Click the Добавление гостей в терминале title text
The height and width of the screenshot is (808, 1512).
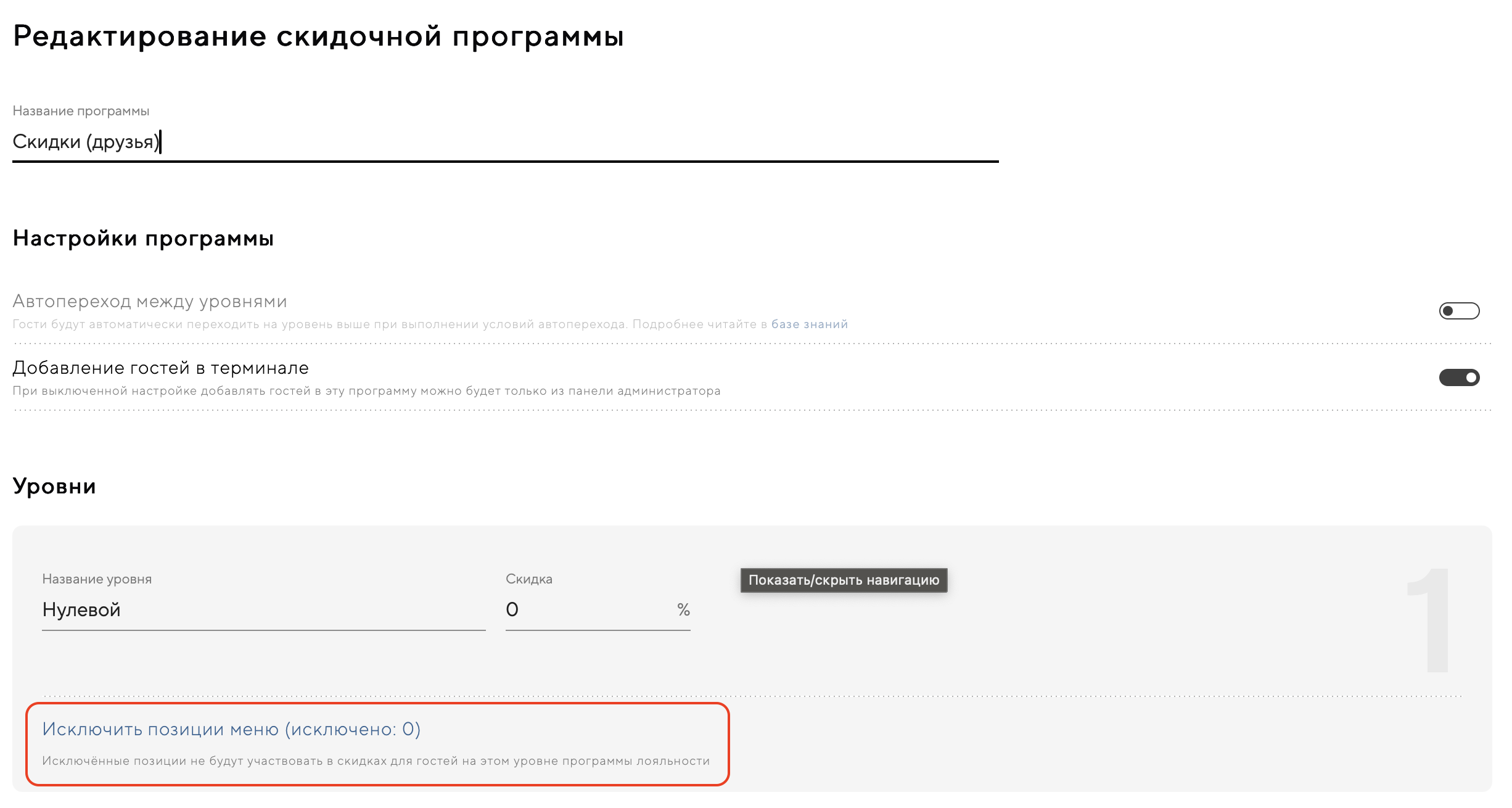160,368
